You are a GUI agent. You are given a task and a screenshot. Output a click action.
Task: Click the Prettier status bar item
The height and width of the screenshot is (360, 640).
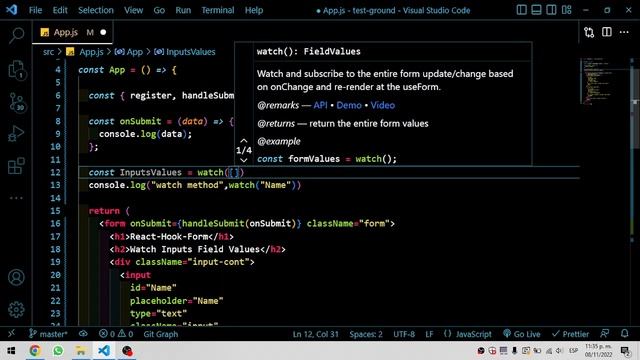[570, 334]
